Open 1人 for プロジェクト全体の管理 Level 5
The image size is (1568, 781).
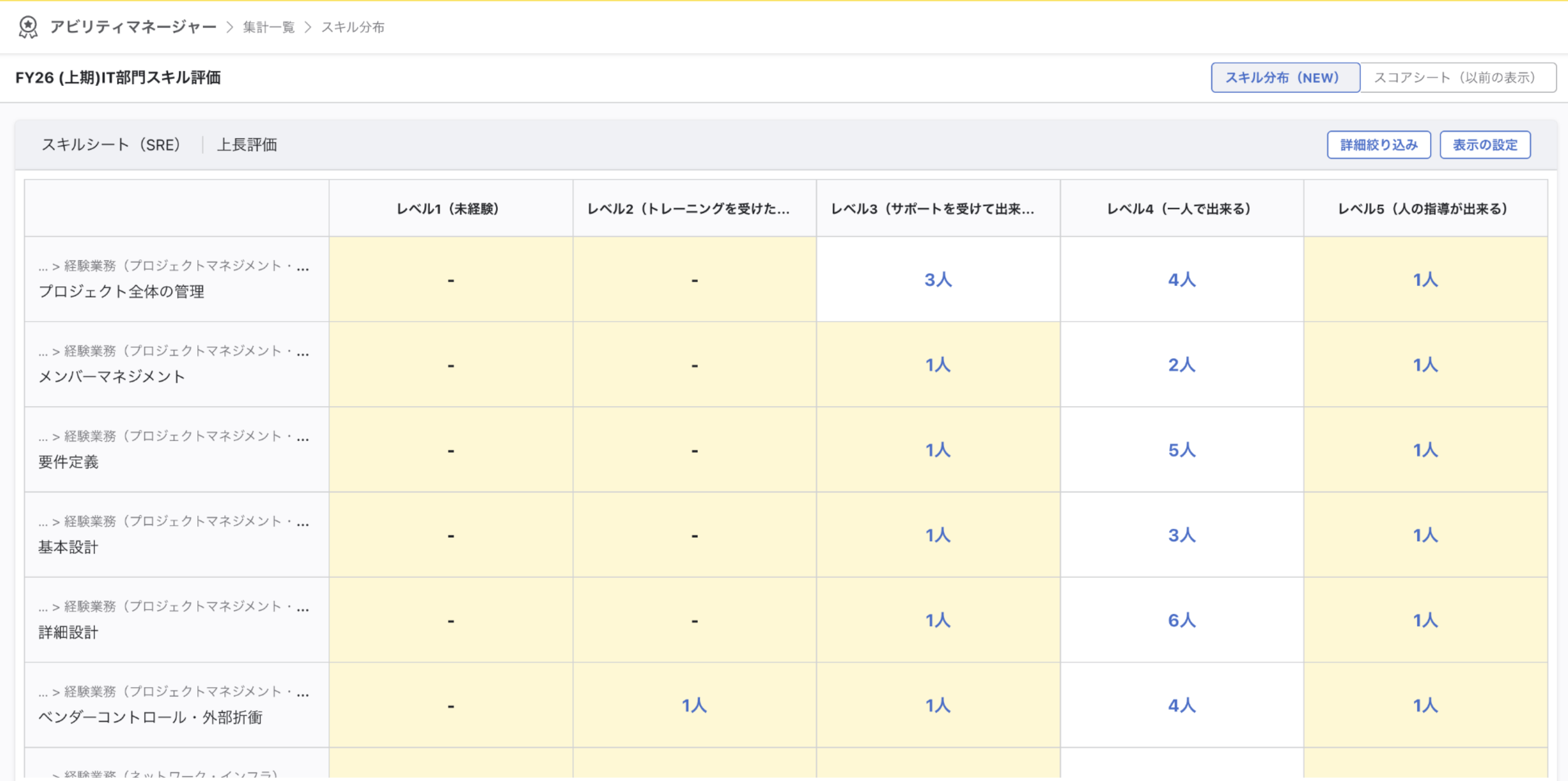click(x=1426, y=279)
